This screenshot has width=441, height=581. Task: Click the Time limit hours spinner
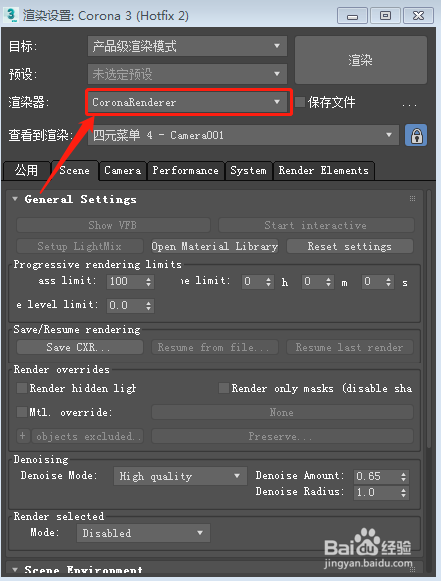(x=269, y=282)
